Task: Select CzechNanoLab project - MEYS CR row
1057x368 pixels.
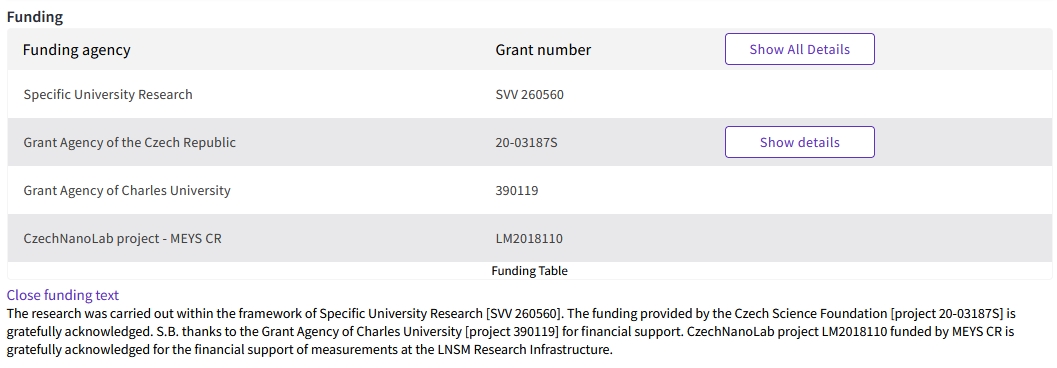Action: 529,239
